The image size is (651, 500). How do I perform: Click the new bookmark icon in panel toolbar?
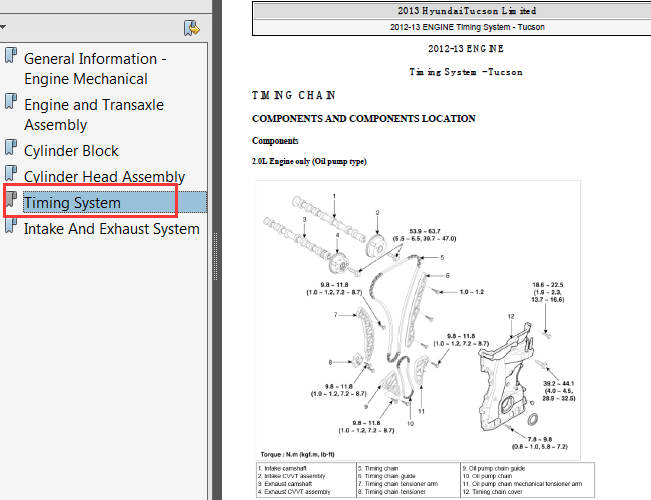[x=191, y=28]
